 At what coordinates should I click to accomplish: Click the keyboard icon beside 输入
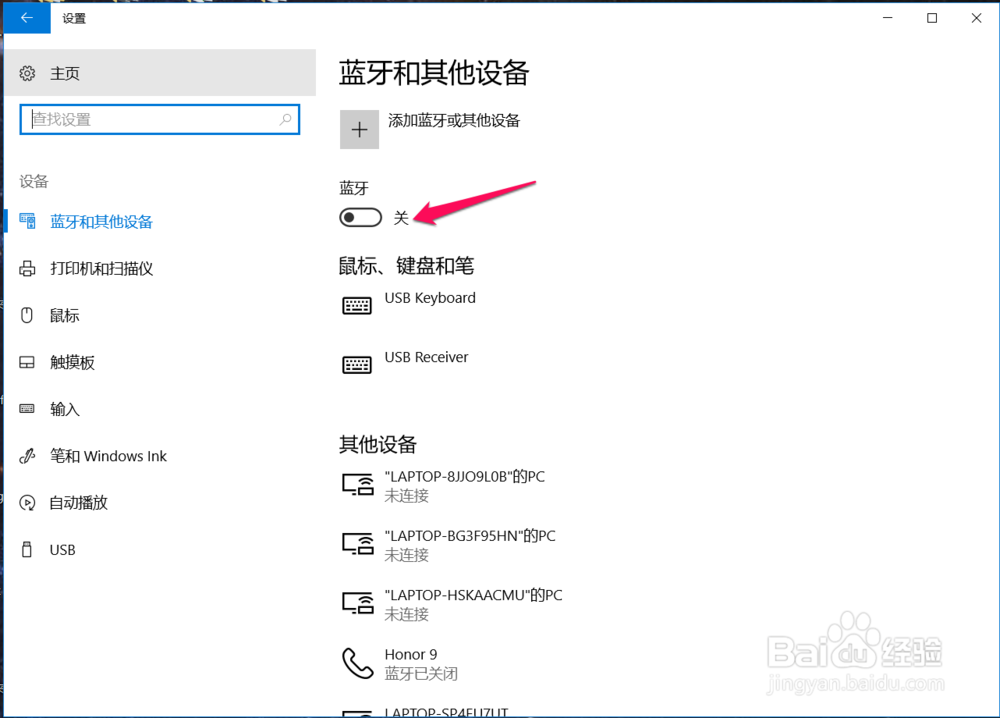click(27, 409)
